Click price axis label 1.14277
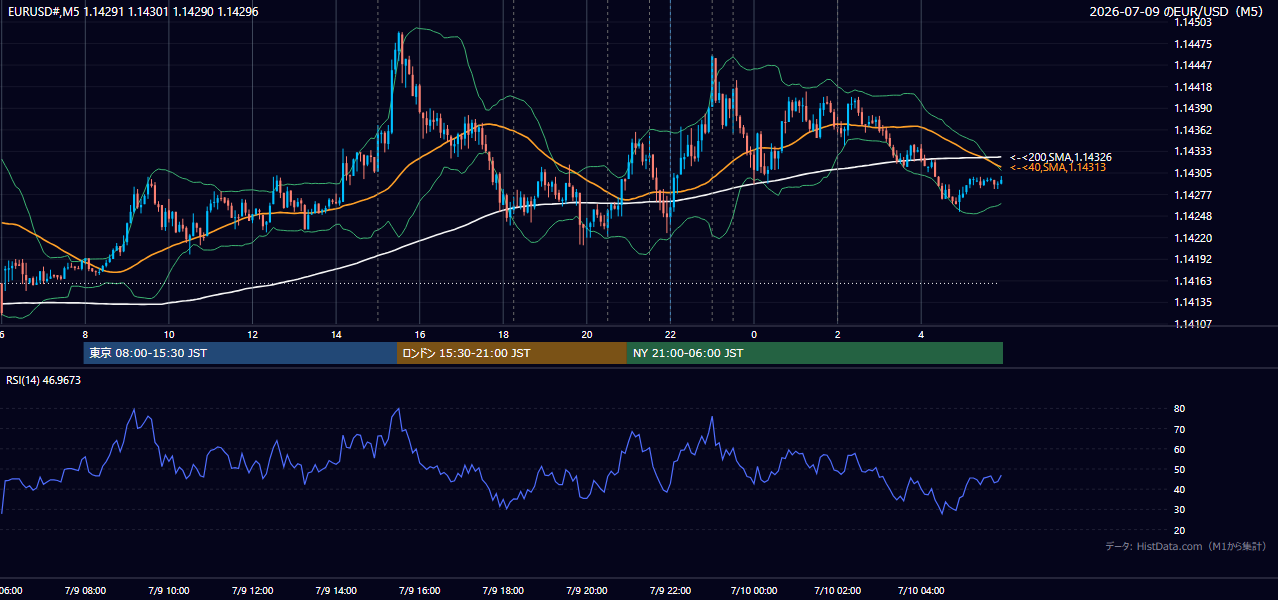1278x600 pixels. 1193,195
